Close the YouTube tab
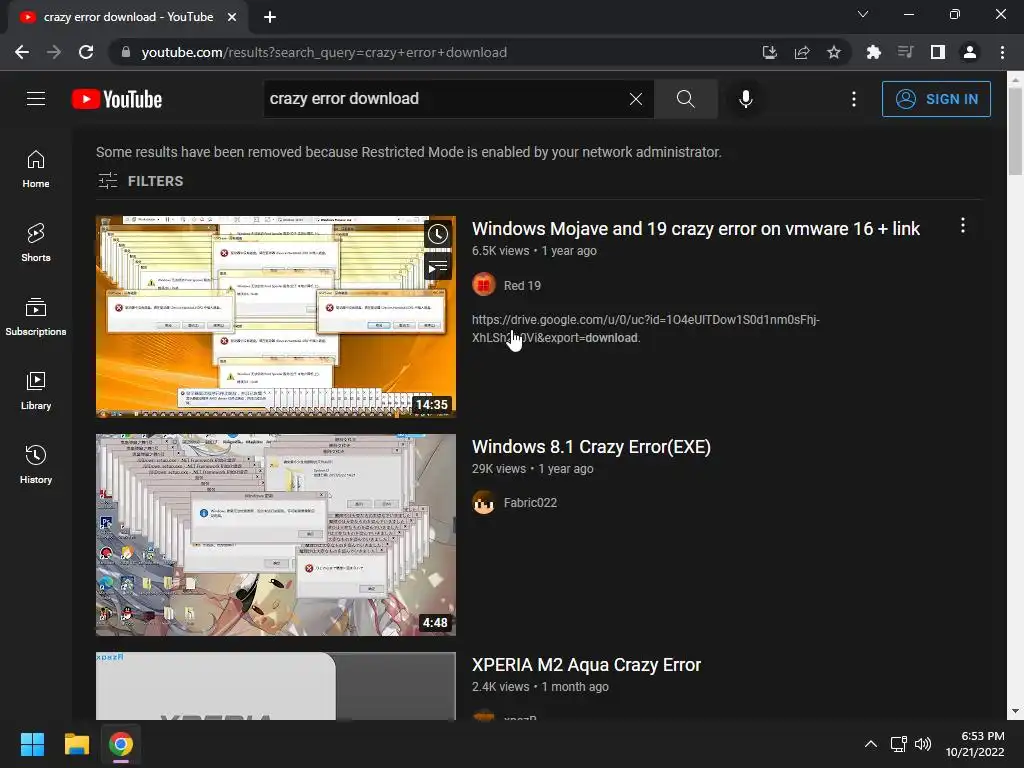 [232, 17]
